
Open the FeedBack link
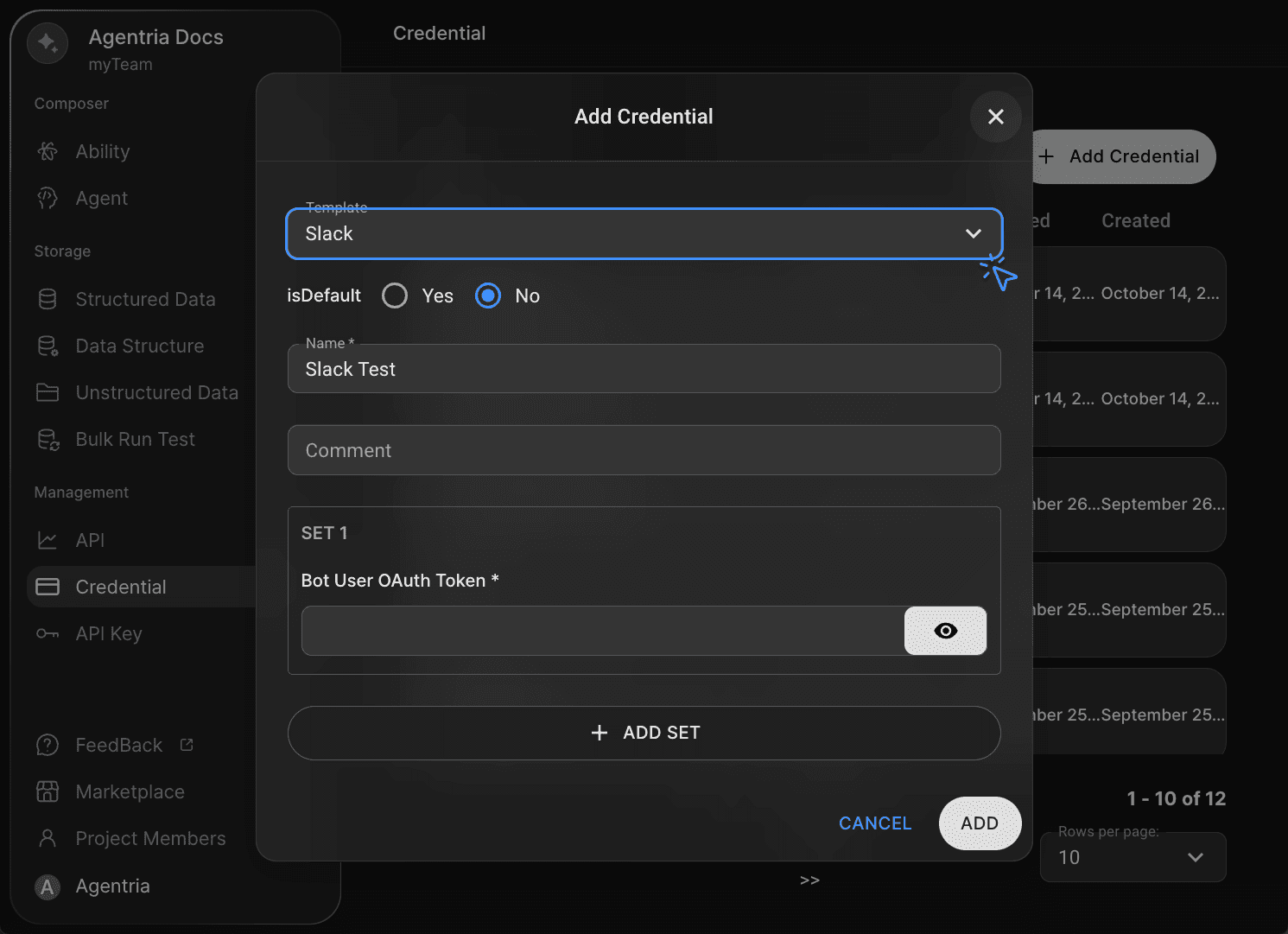(119, 745)
